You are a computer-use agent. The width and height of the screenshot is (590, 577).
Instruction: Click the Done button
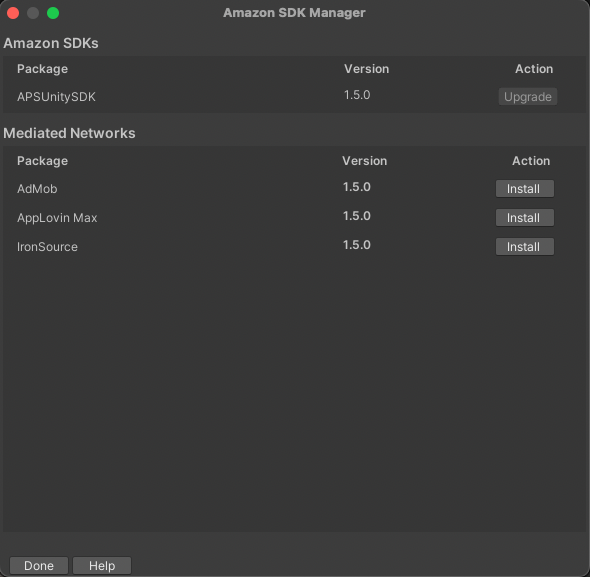39,565
